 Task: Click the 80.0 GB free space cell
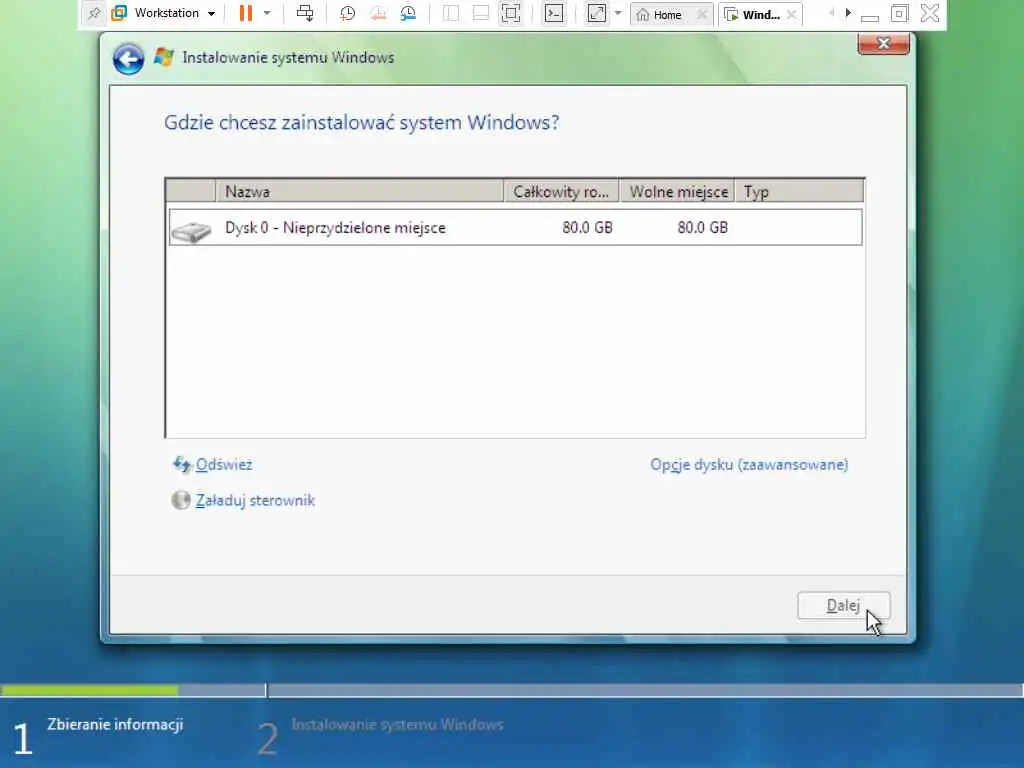coord(702,227)
